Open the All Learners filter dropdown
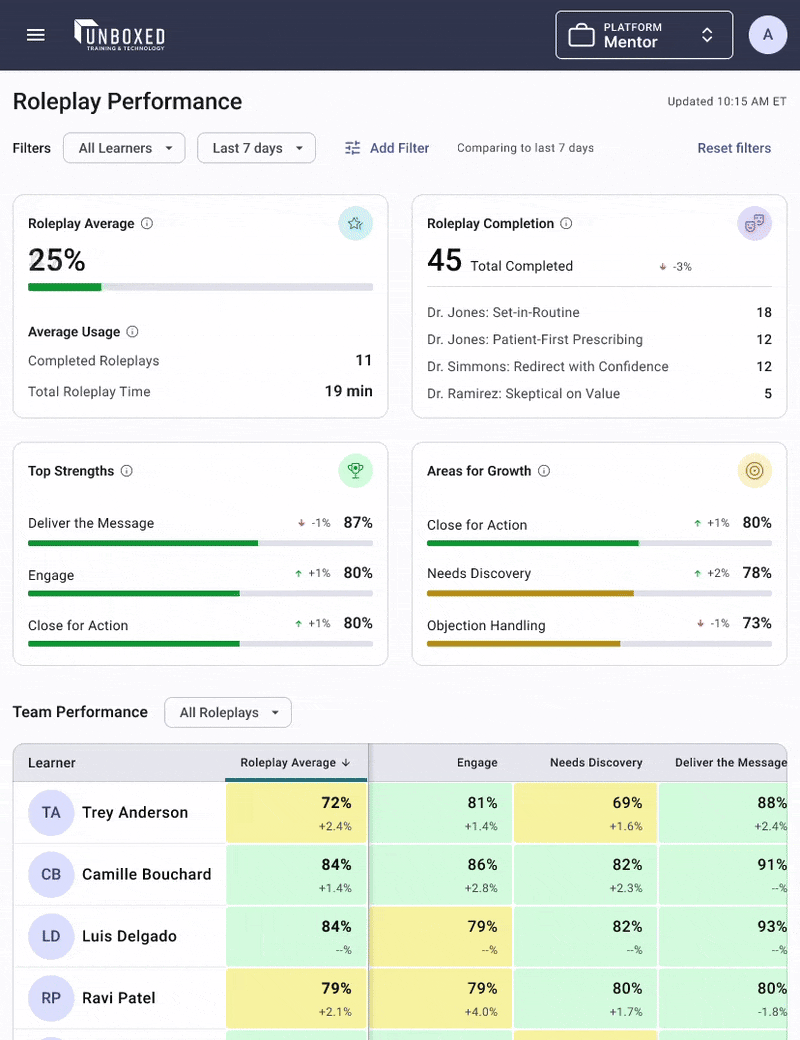800x1040 pixels. tap(124, 148)
